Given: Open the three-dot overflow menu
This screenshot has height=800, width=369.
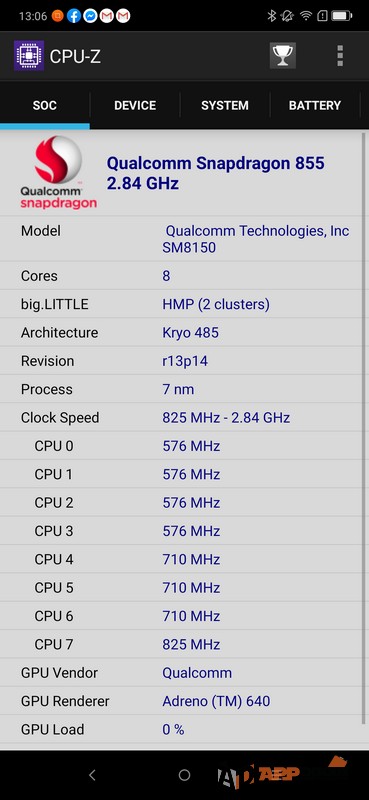Looking at the screenshot, I should [340, 56].
